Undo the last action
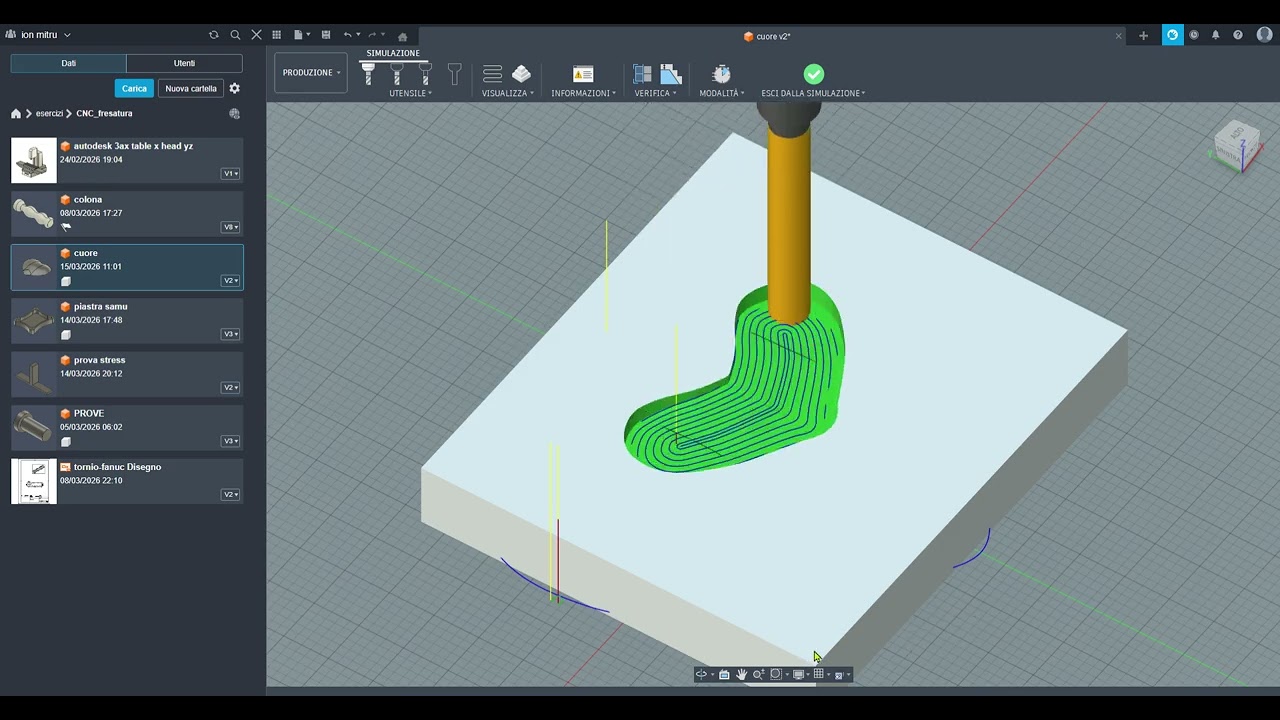Image resolution: width=1280 pixels, height=720 pixels. (x=347, y=35)
